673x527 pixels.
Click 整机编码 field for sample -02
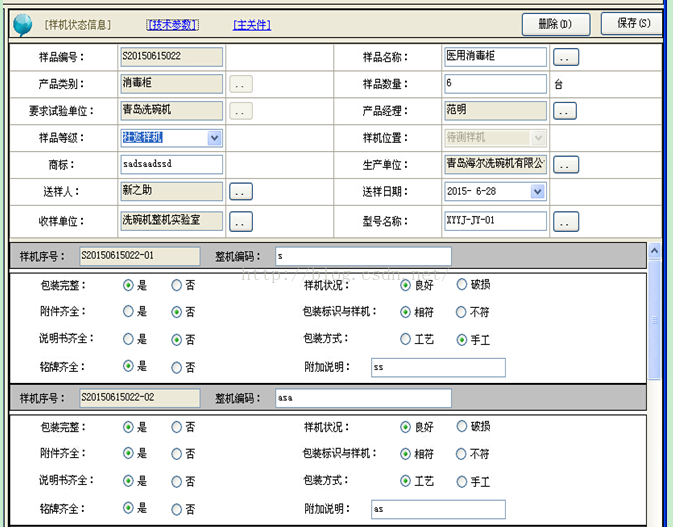363,398
